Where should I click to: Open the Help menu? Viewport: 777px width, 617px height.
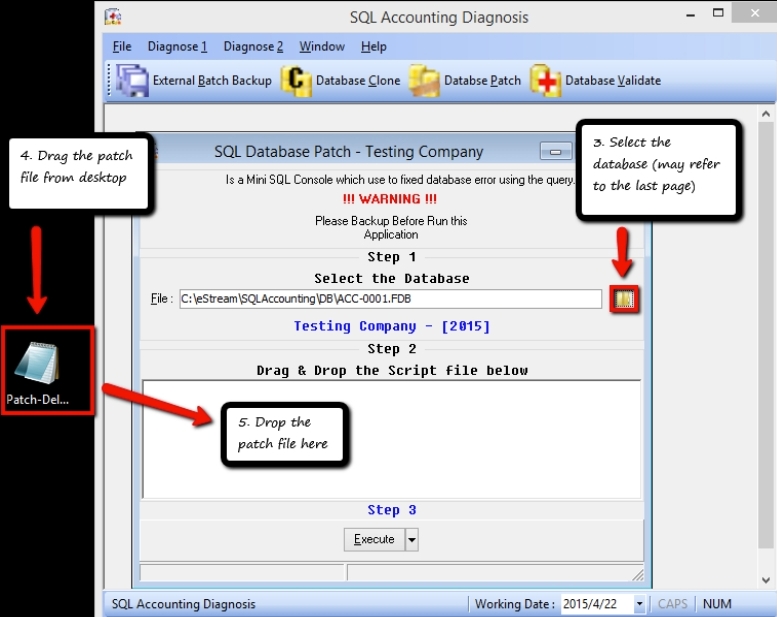374,47
